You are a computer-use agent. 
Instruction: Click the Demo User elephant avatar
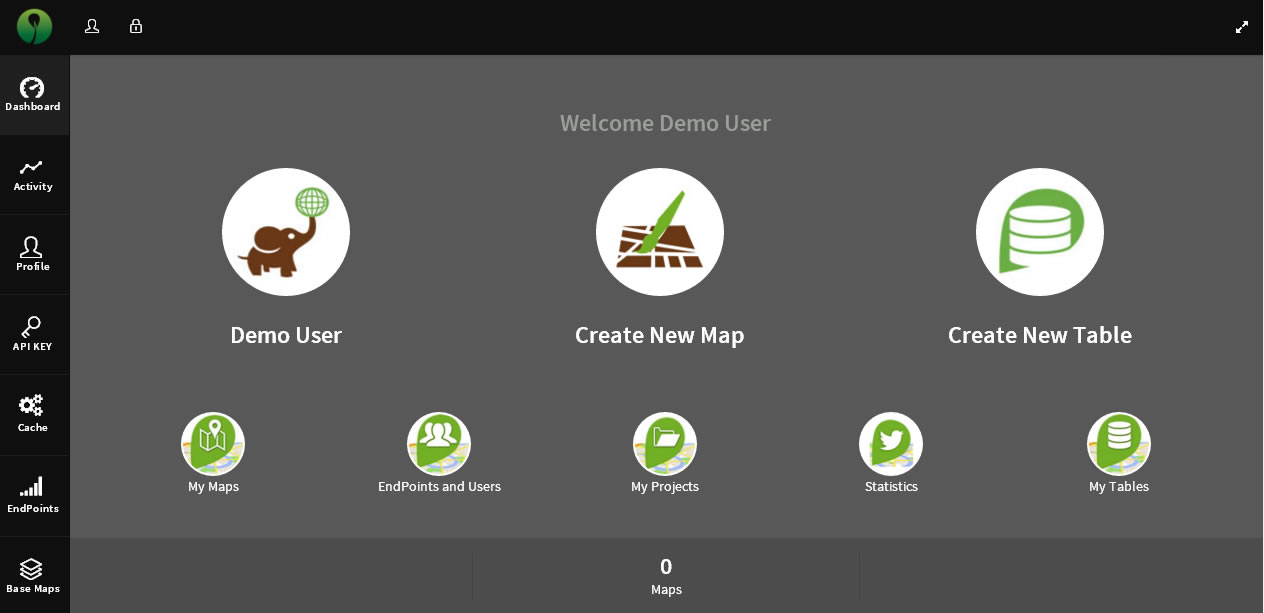pyautogui.click(x=286, y=232)
